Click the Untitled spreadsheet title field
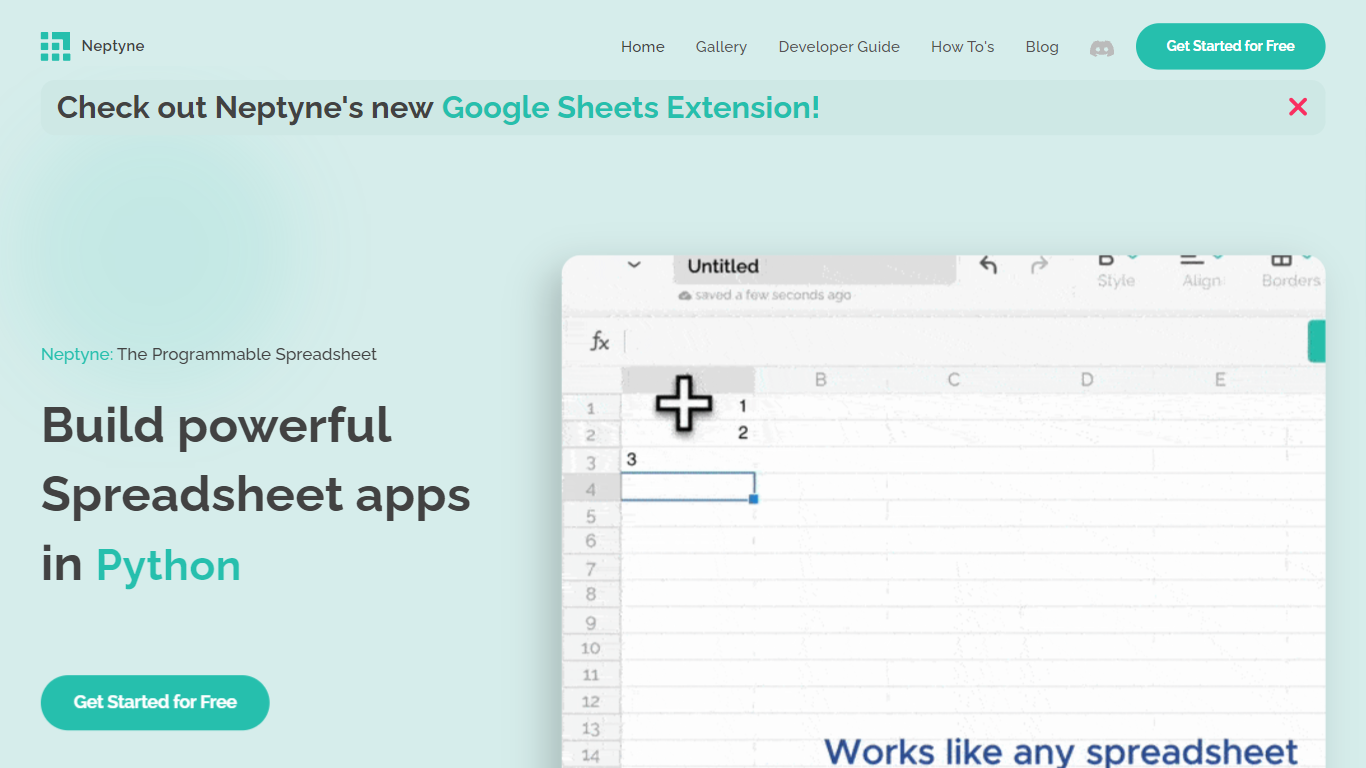Screen dimensions: 1366x768 click(814, 267)
